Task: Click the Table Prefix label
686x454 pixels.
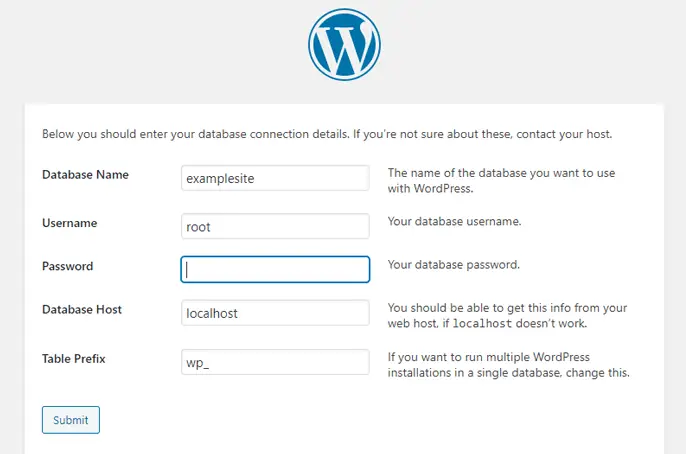Action: pos(75,357)
